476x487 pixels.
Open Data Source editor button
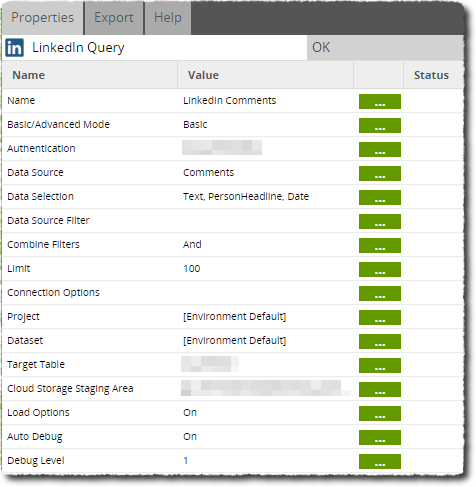(x=380, y=173)
